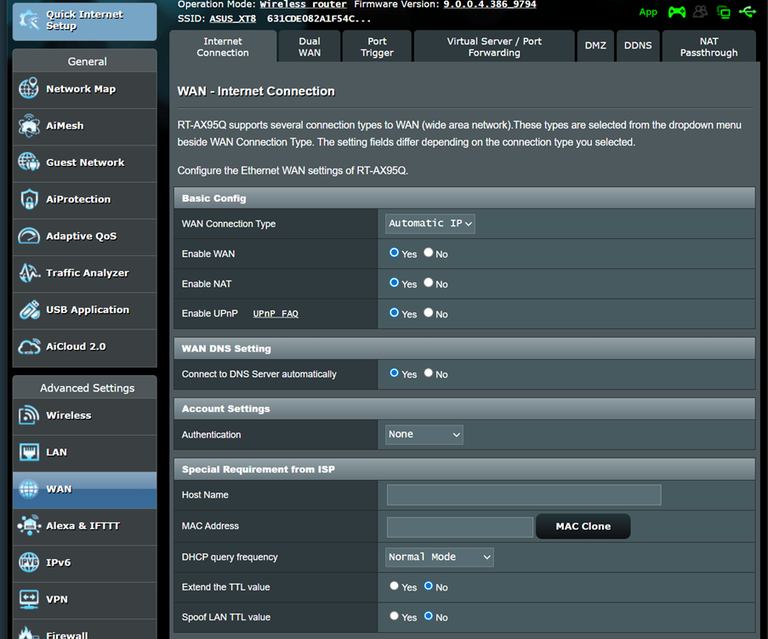Click the firmware version 9.0.0.4.386_9794 link
The height and width of the screenshot is (639, 768).
point(489,4)
